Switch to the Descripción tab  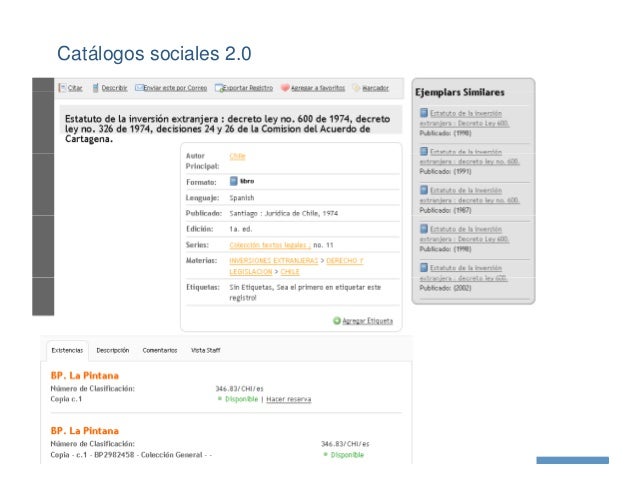click(x=113, y=350)
